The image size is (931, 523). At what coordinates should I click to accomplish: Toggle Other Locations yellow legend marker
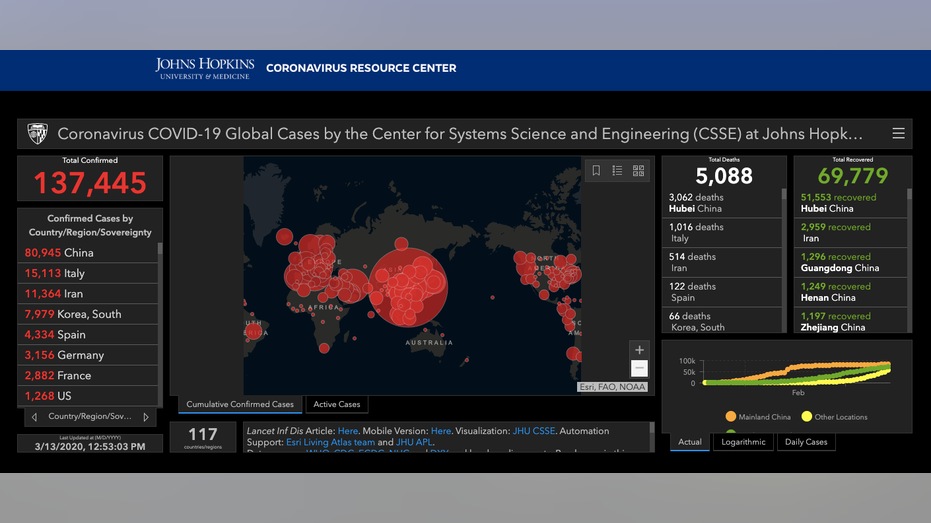pos(806,417)
